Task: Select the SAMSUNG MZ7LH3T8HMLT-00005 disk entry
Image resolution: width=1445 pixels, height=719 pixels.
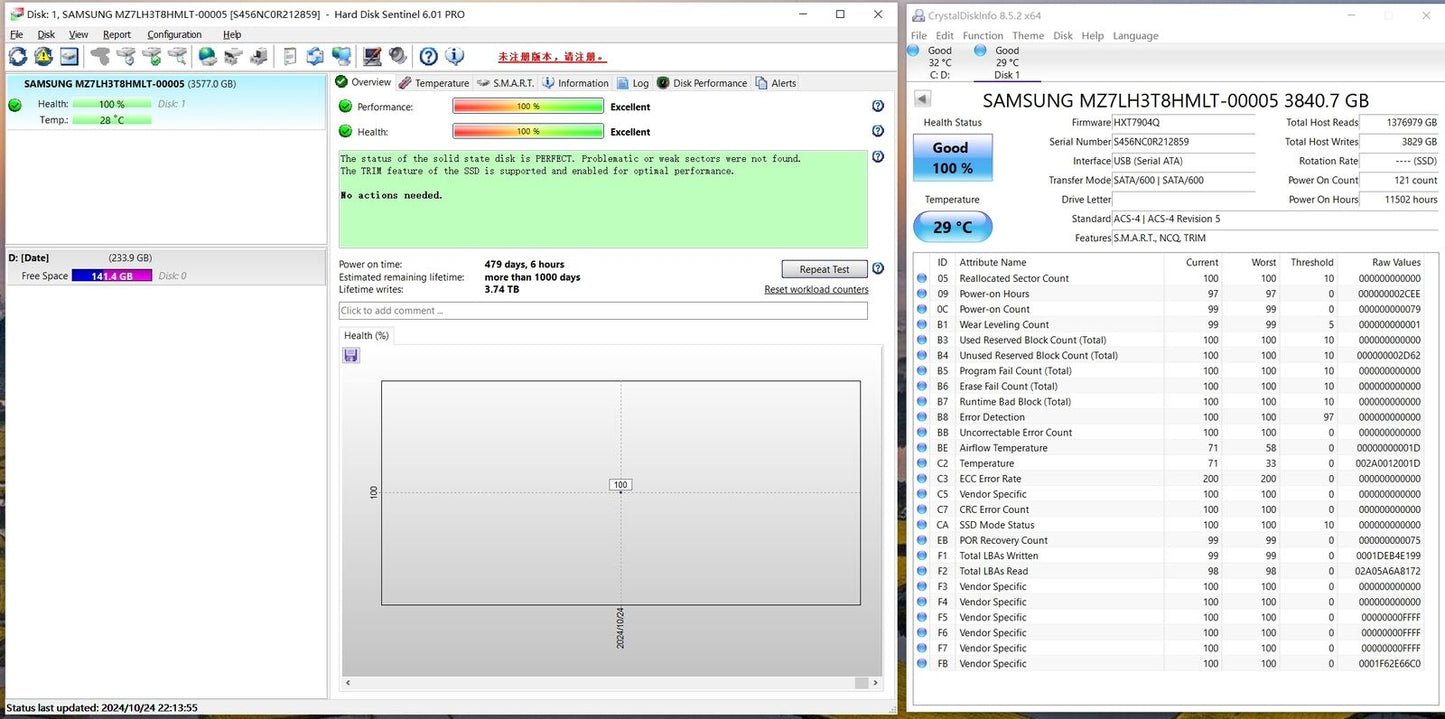Action: tap(166, 101)
